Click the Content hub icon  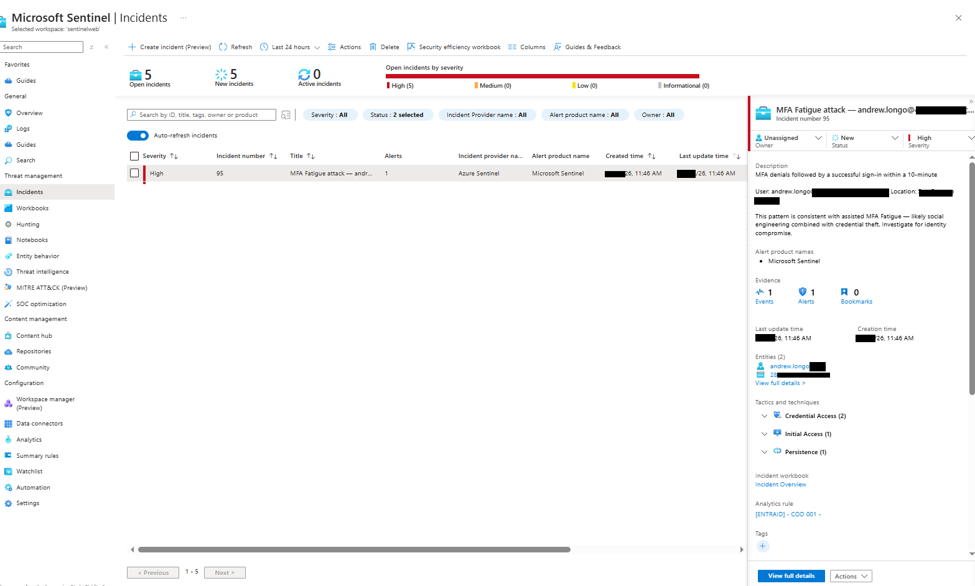pos(8,335)
